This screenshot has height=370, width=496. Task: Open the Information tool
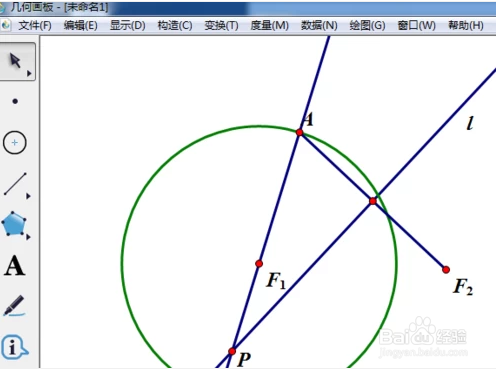[x=14, y=347]
